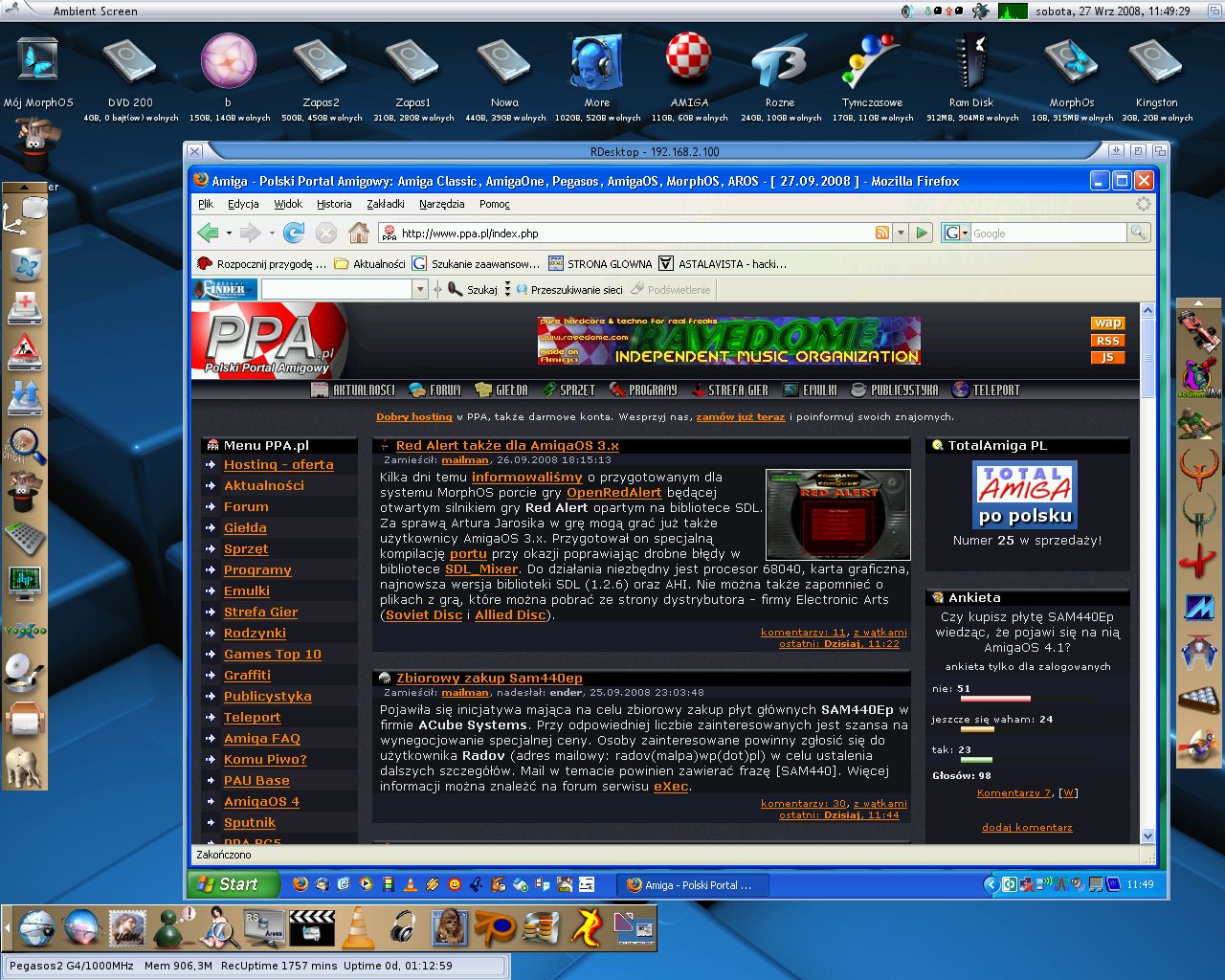Click in the Google search box

point(1047,233)
